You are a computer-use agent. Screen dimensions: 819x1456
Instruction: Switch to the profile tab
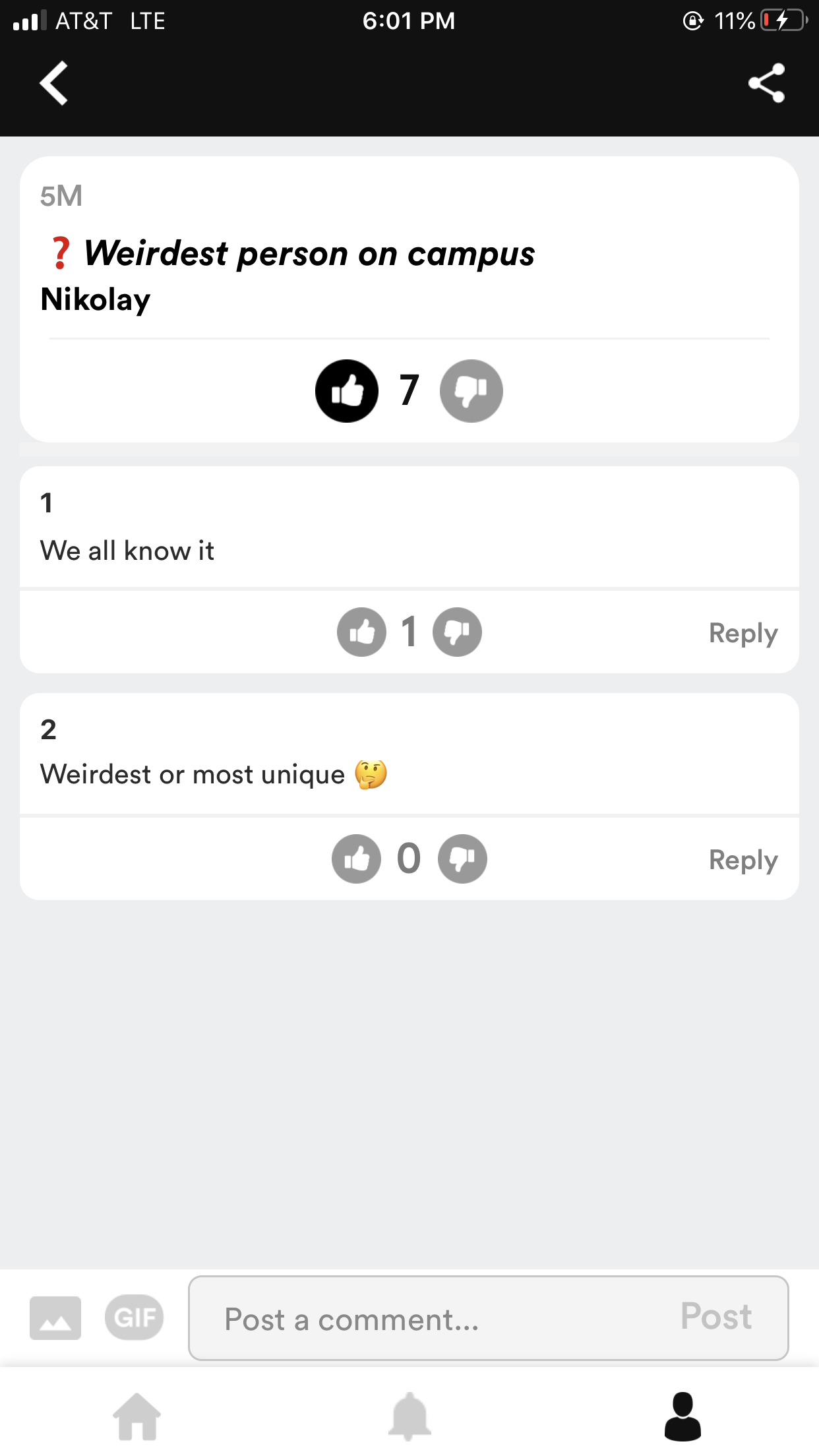pyautogui.click(x=682, y=1416)
